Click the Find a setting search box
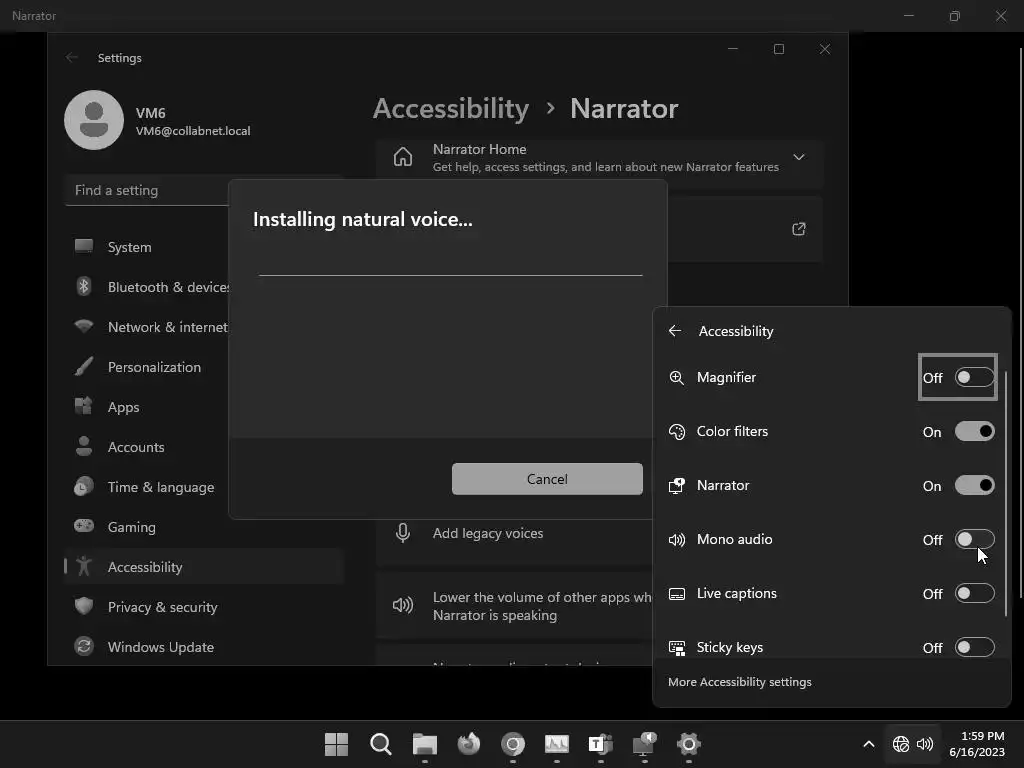This screenshot has height=768, width=1024. pos(148,191)
